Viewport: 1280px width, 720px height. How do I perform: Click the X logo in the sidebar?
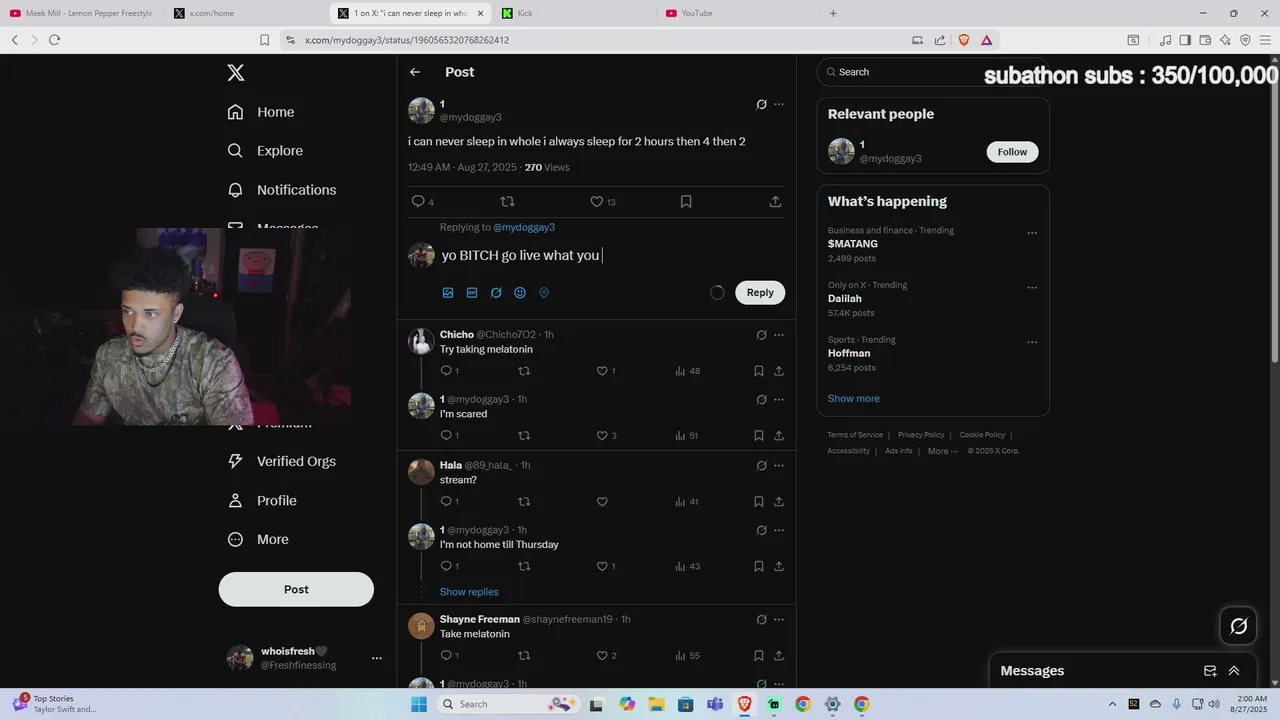coord(235,72)
